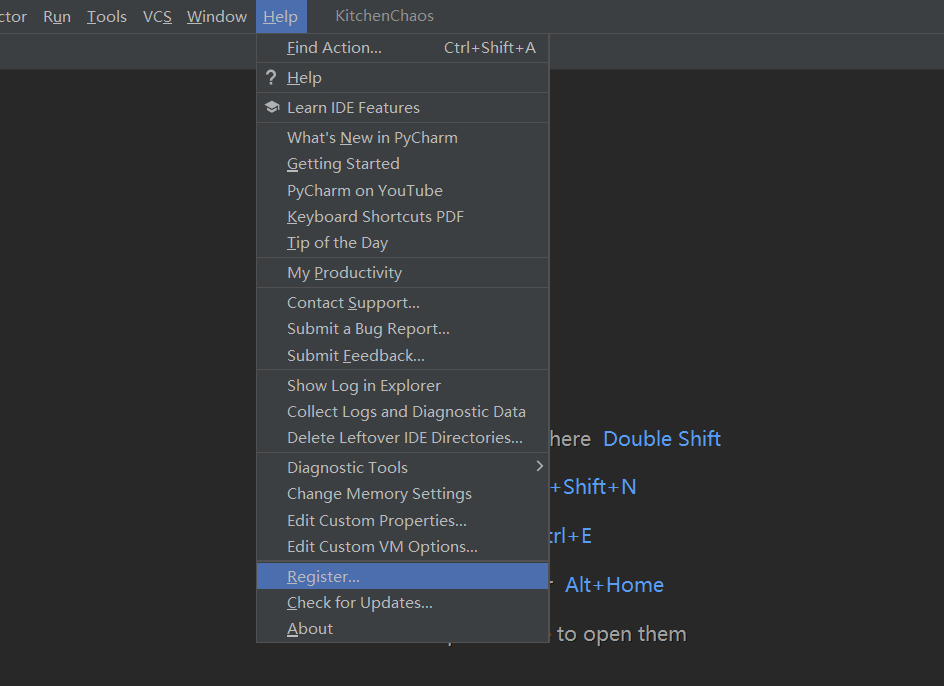This screenshot has height=686, width=944.
Task: Open Getting Started from the Help menu
Action: coord(403,164)
